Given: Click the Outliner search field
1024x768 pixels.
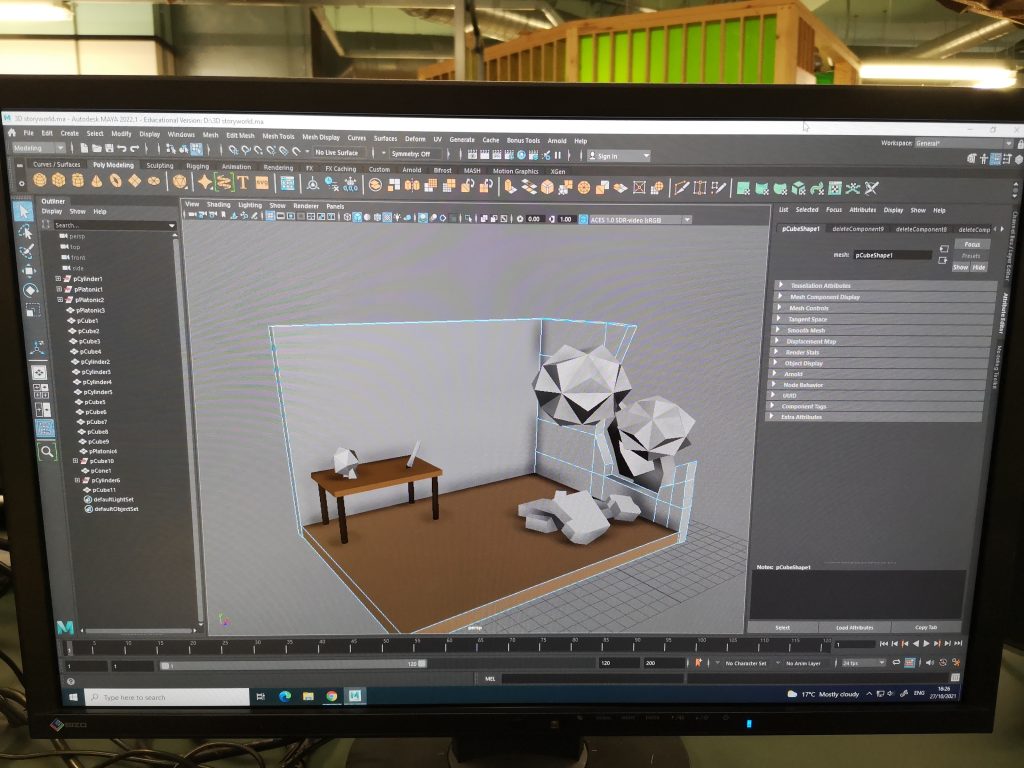Looking at the screenshot, I should [x=114, y=225].
